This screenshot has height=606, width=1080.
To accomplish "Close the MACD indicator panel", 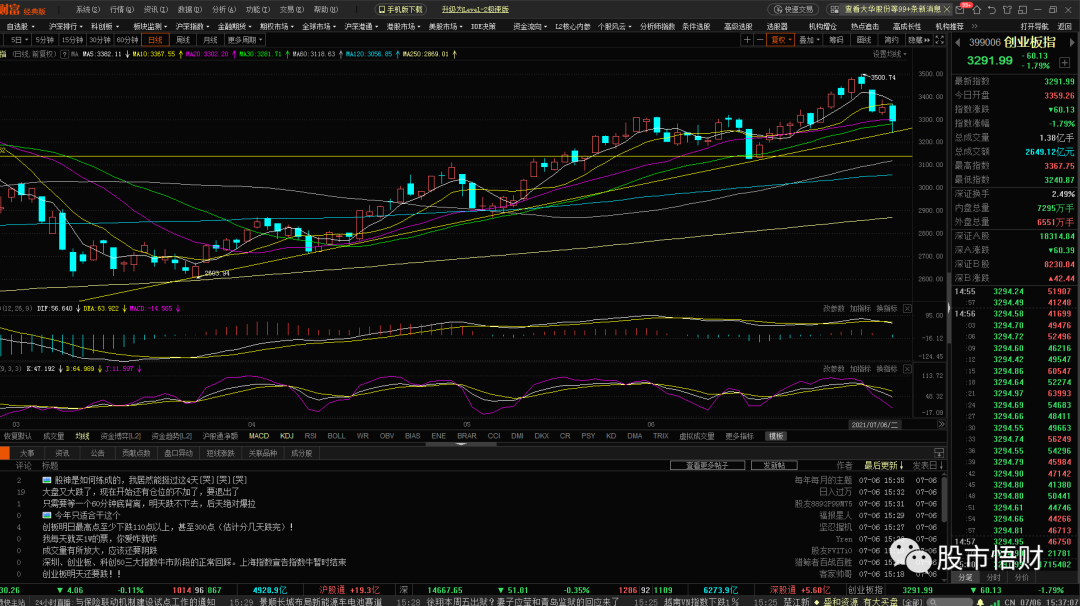I will (x=907, y=309).
